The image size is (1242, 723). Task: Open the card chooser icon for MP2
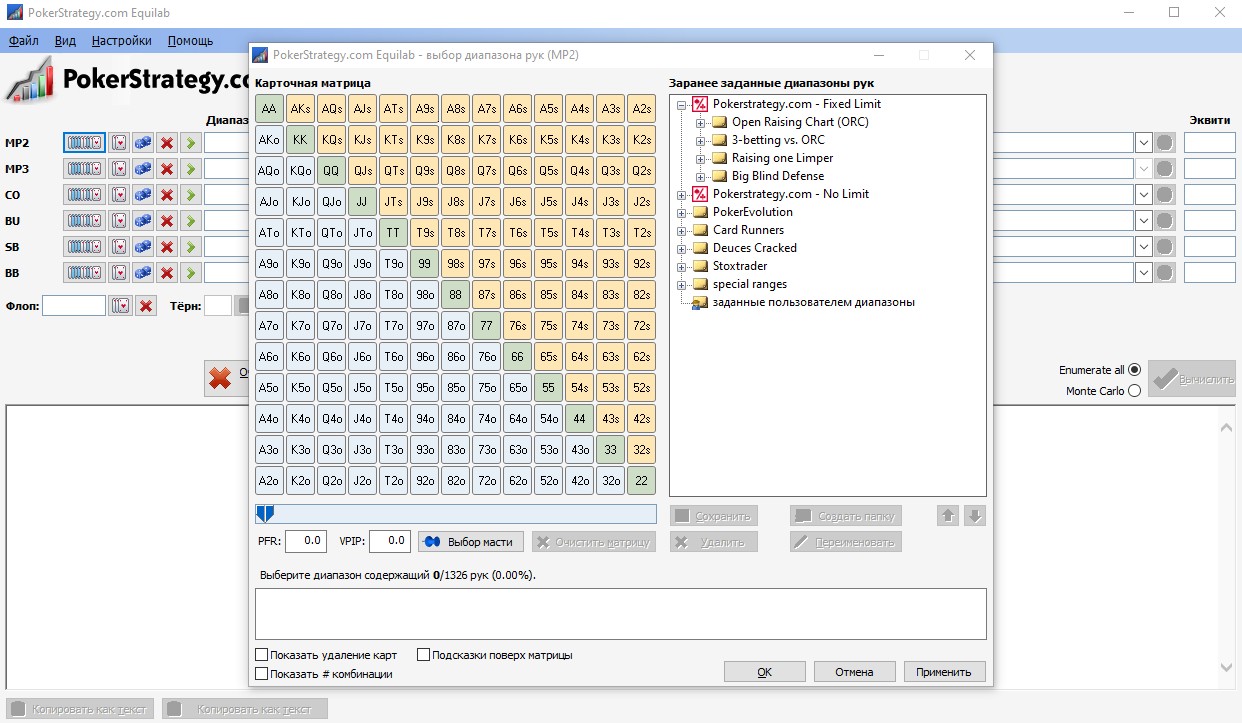point(120,142)
